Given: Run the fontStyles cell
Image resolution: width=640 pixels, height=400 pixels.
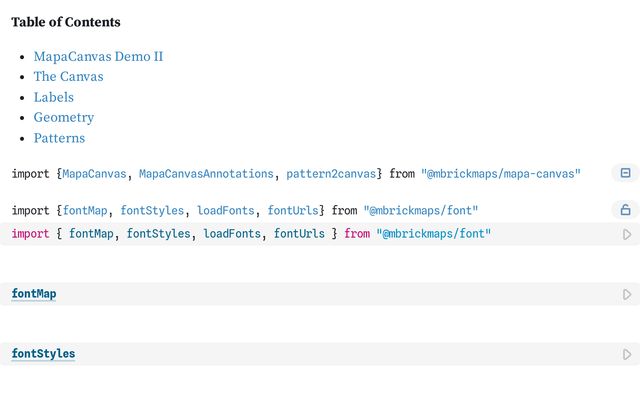Looking at the screenshot, I should pyautogui.click(x=627, y=354).
